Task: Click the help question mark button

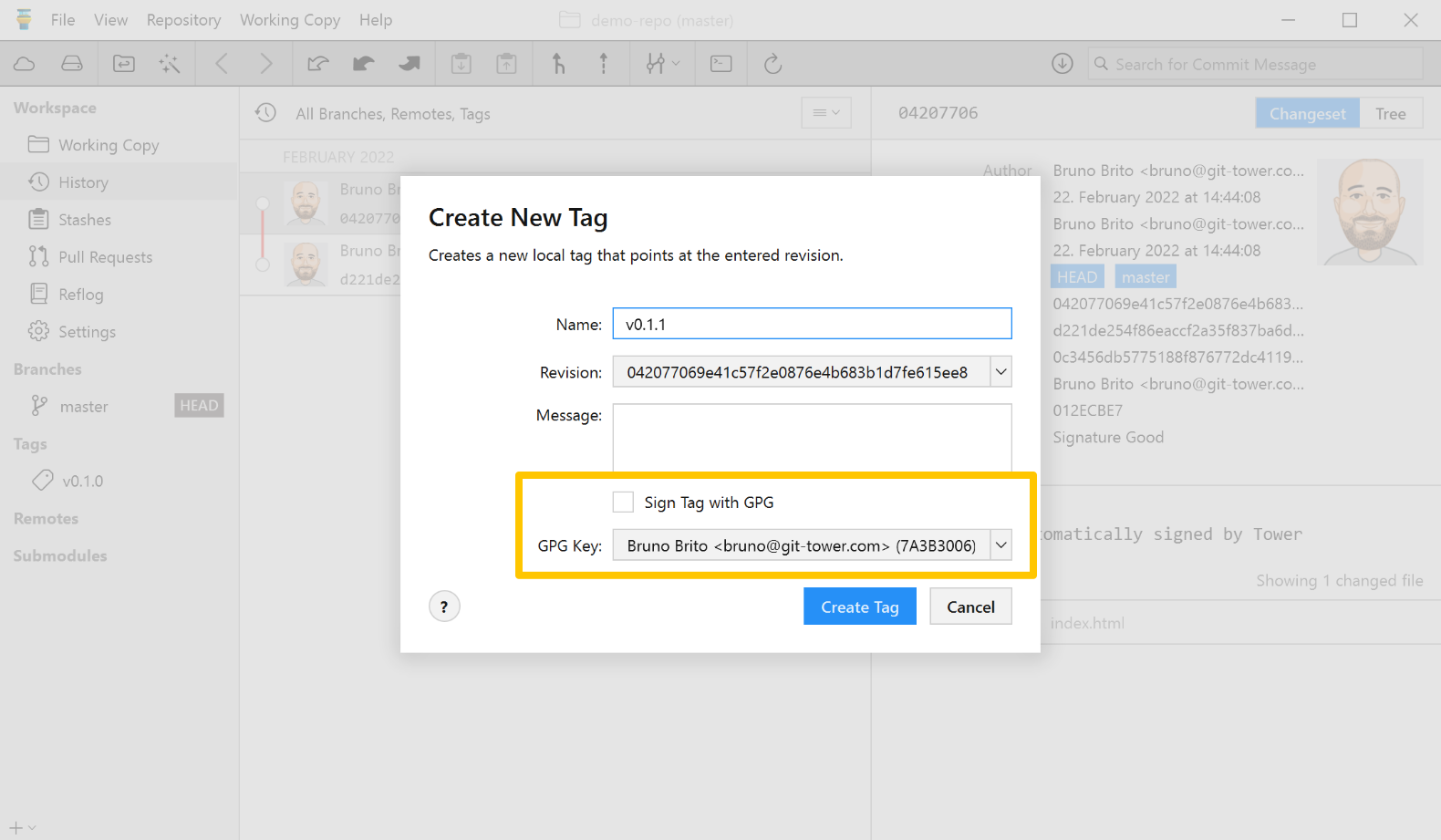Action: [444, 607]
